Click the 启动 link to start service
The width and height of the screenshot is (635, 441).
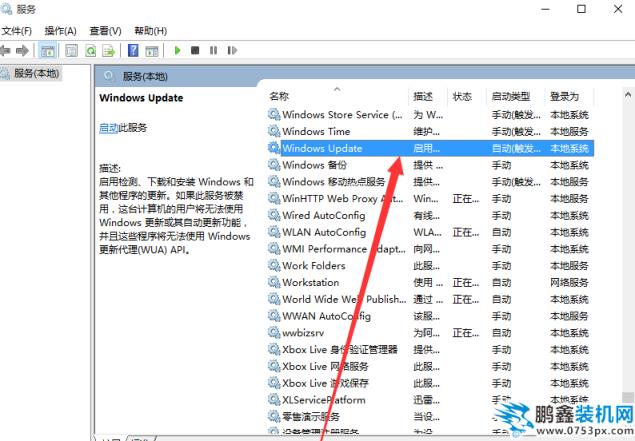point(109,128)
